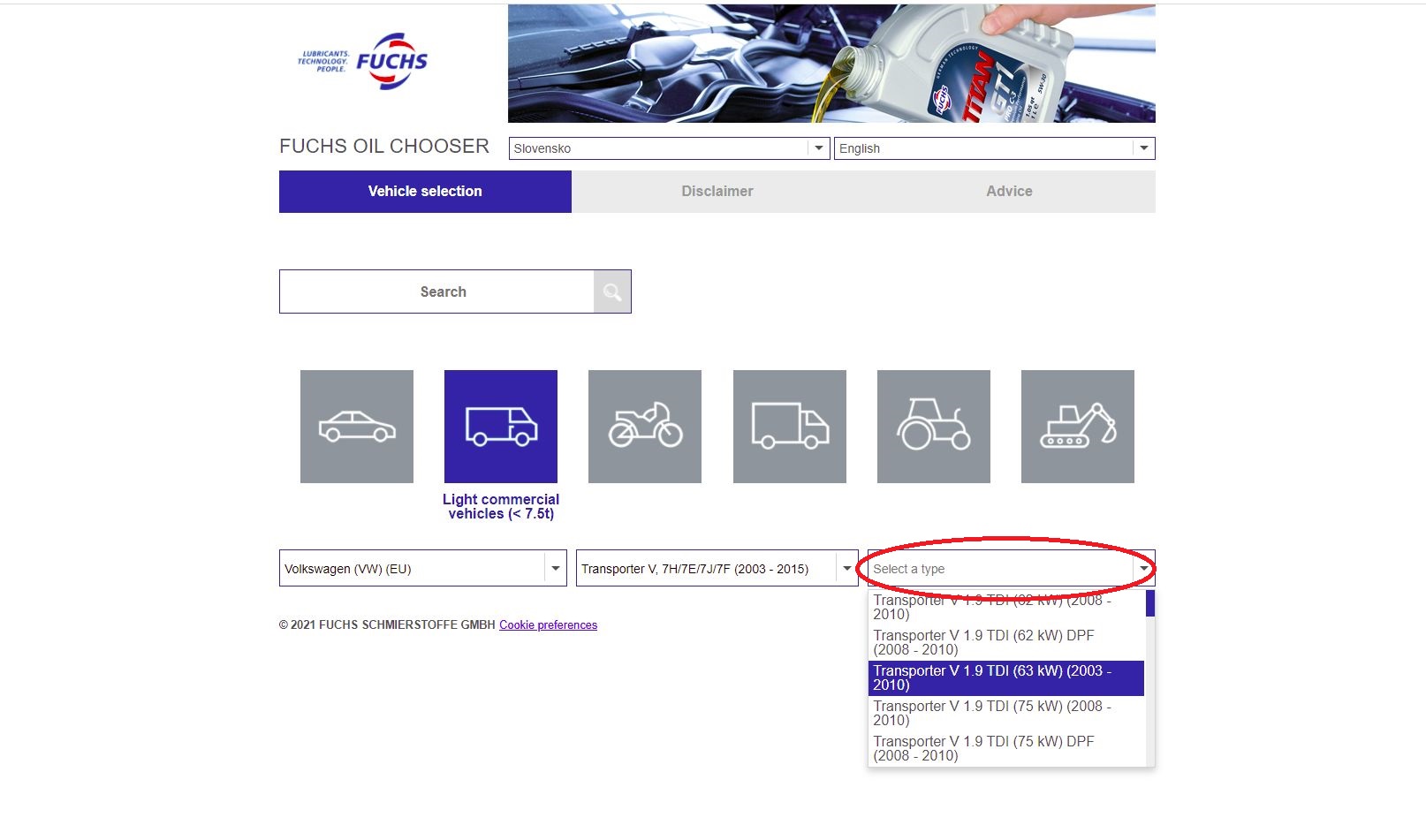The height and width of the screenshot is (840, 1426).
Task: Expand the Volkswagen (VW) (EU) make dropdown
Action: click(x=423, y=568)
